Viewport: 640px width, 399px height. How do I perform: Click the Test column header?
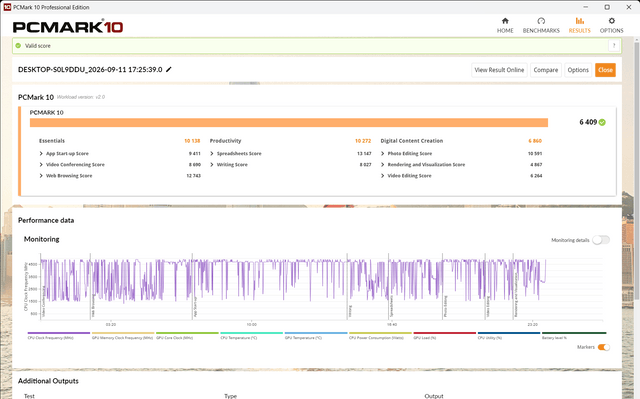tap(29, 396)
